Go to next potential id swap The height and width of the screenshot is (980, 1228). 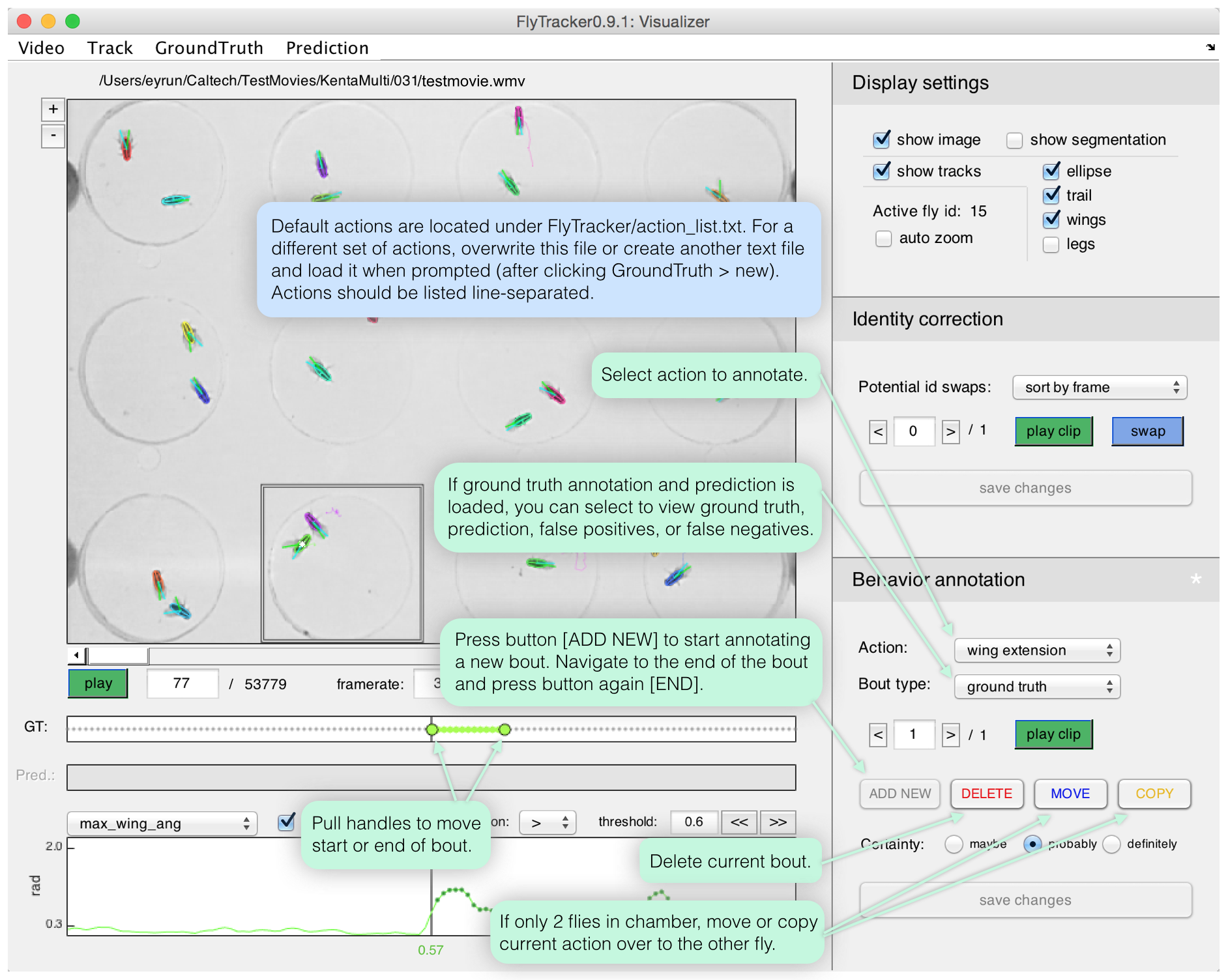click(x=950, y=431)
